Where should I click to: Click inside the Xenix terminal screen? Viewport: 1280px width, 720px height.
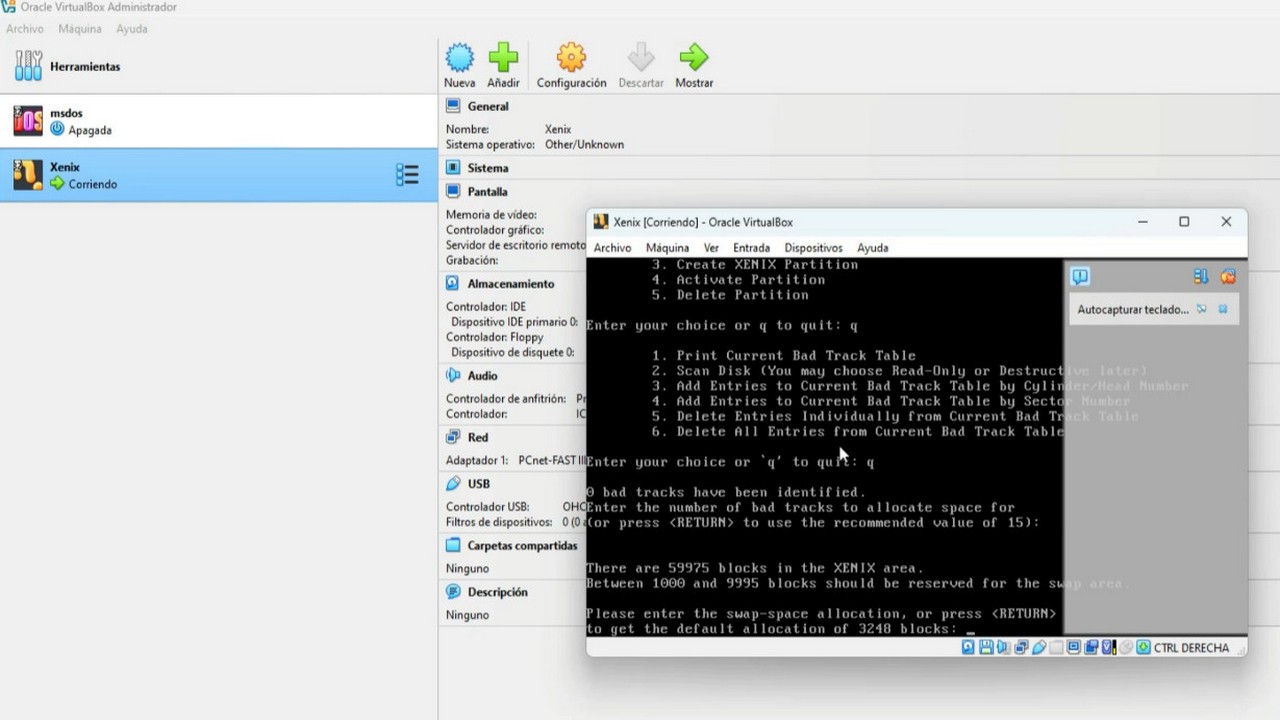(x=824, y=446)
